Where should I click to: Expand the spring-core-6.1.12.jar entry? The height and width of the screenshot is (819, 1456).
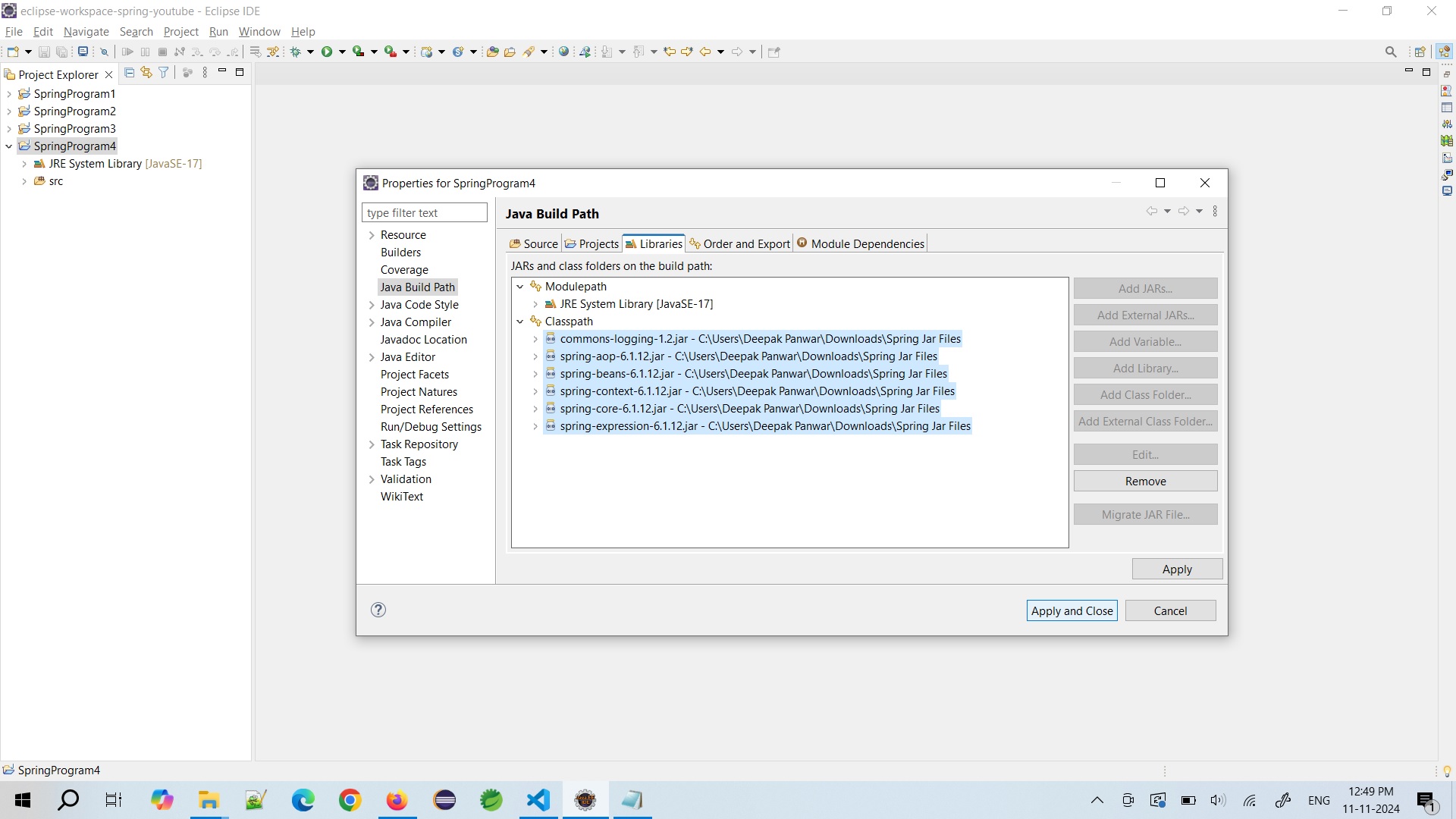click(535, 409)
